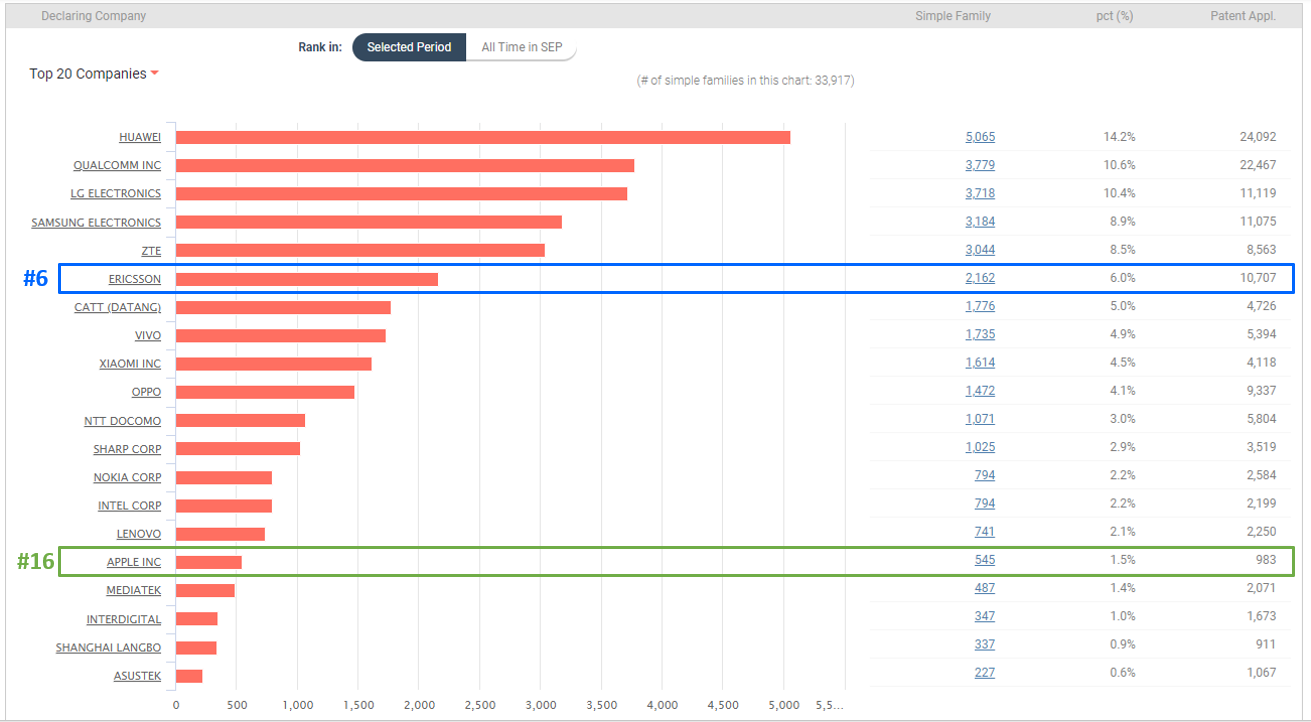This screenshot has height=722, width=1311.
Task: Open the SHANGHAI LANGBO company link
Action: 108,648
